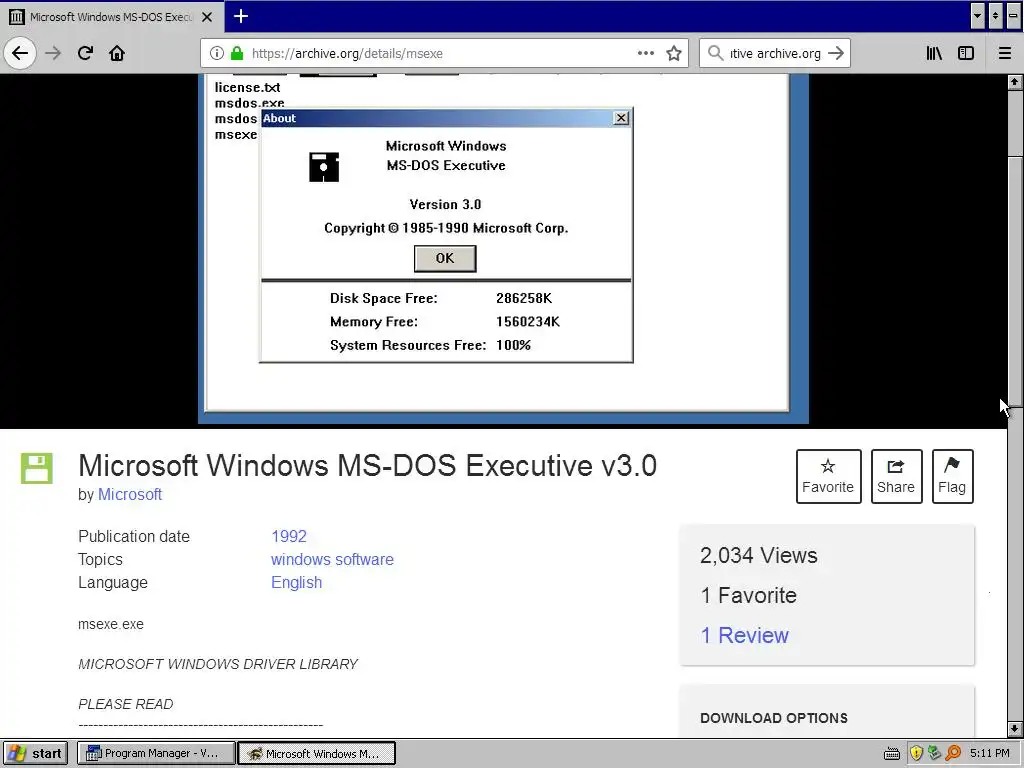Open the Windows start button
This screenshot has height=768, width=1024.
click(x=35, y=753)
